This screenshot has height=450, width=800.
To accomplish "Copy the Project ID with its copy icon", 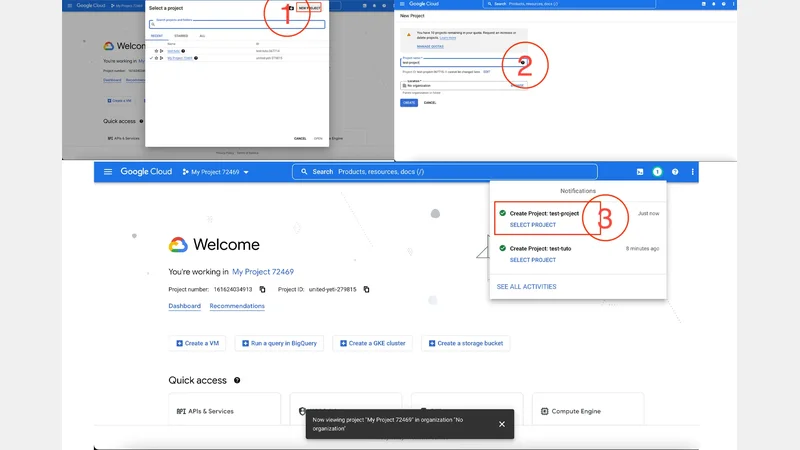I will point(366,289).
